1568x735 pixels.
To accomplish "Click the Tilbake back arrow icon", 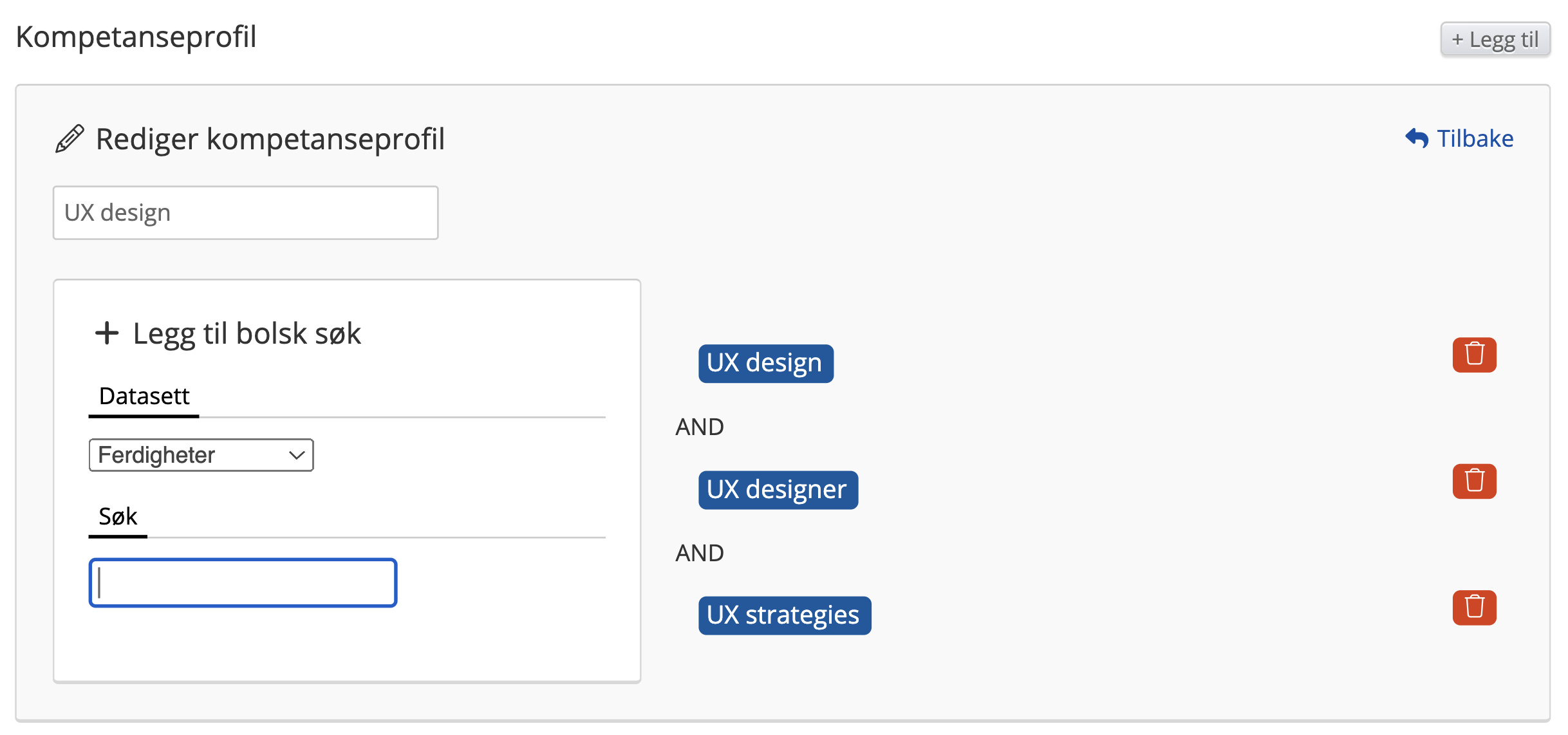I will click(1417, 138).
